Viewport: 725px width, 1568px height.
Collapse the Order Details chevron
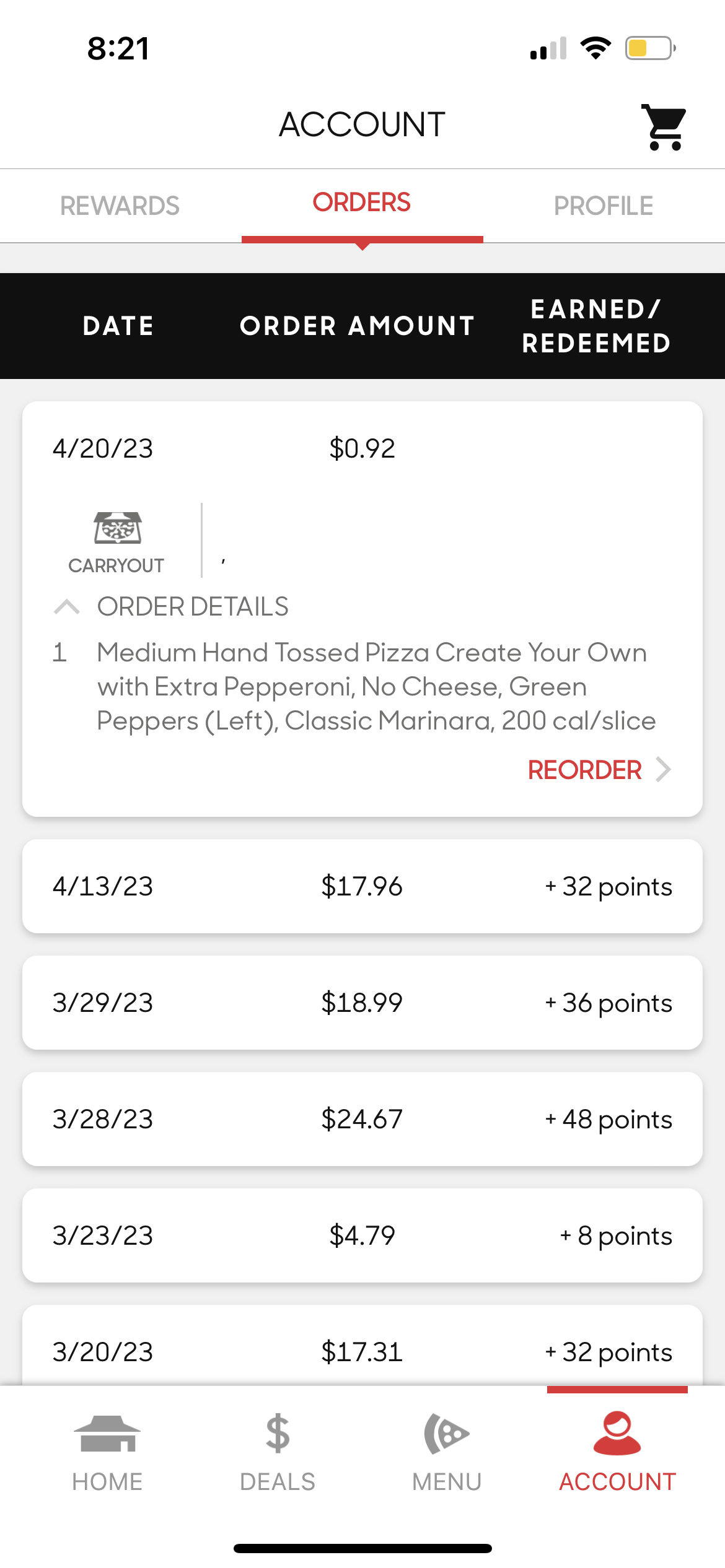67,607
